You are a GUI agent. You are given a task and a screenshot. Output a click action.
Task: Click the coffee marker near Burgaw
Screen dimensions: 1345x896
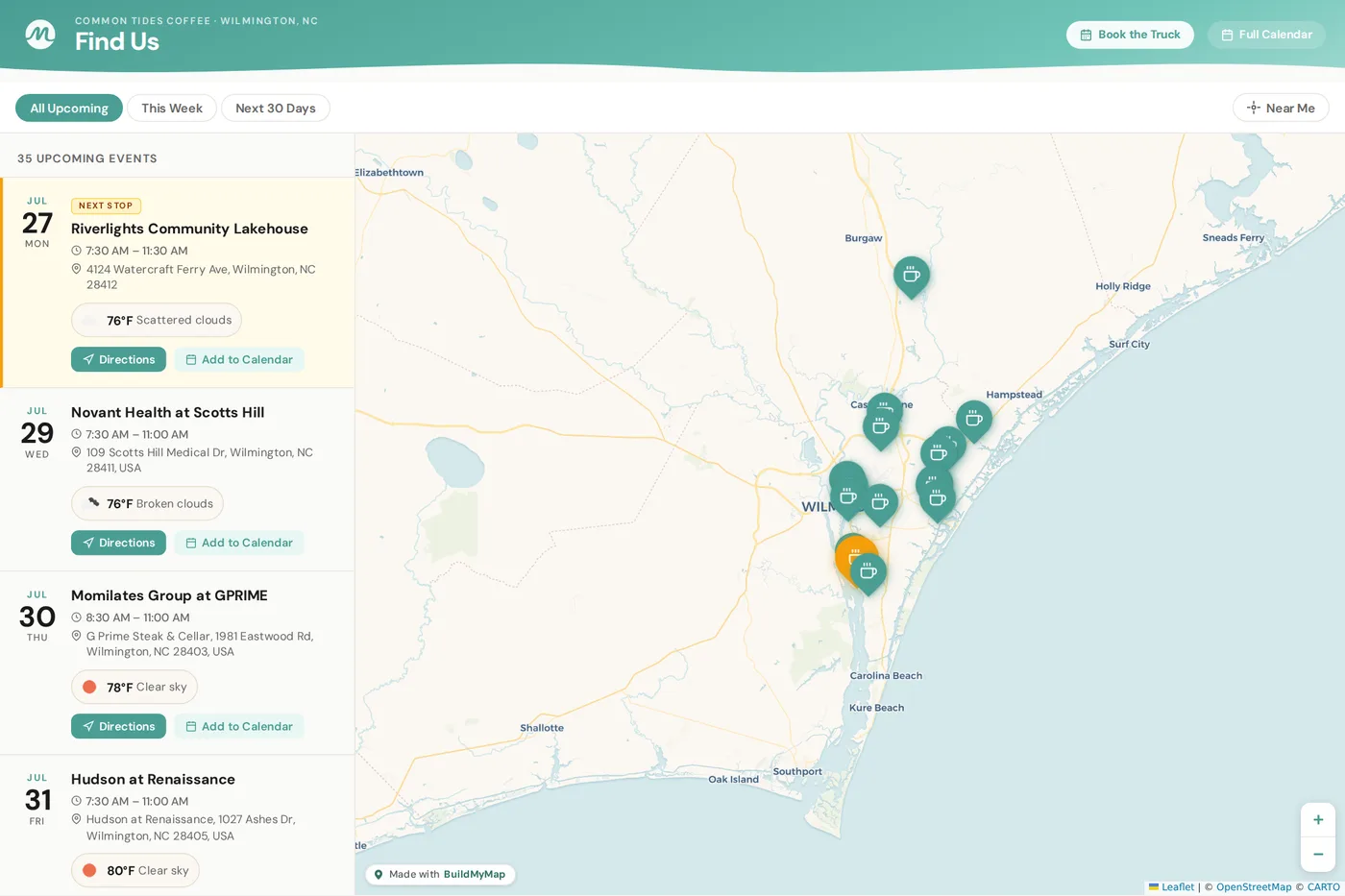click(x=912, y=276)
